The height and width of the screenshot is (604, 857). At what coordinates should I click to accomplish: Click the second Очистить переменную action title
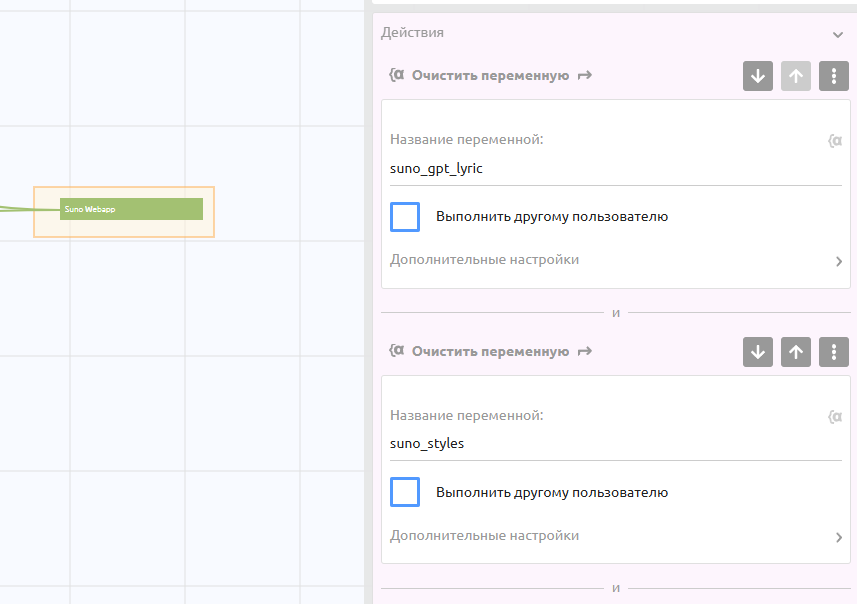tap(490, 351)
